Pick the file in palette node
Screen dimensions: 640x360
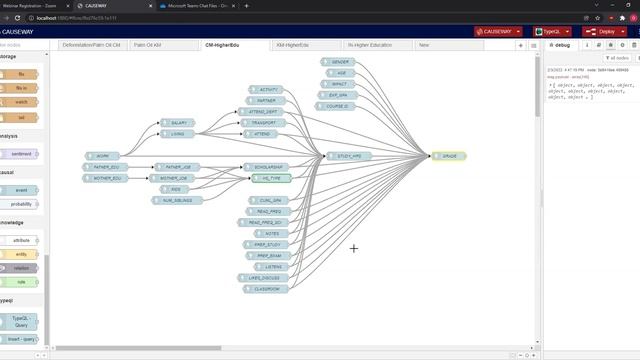[19, 88]
